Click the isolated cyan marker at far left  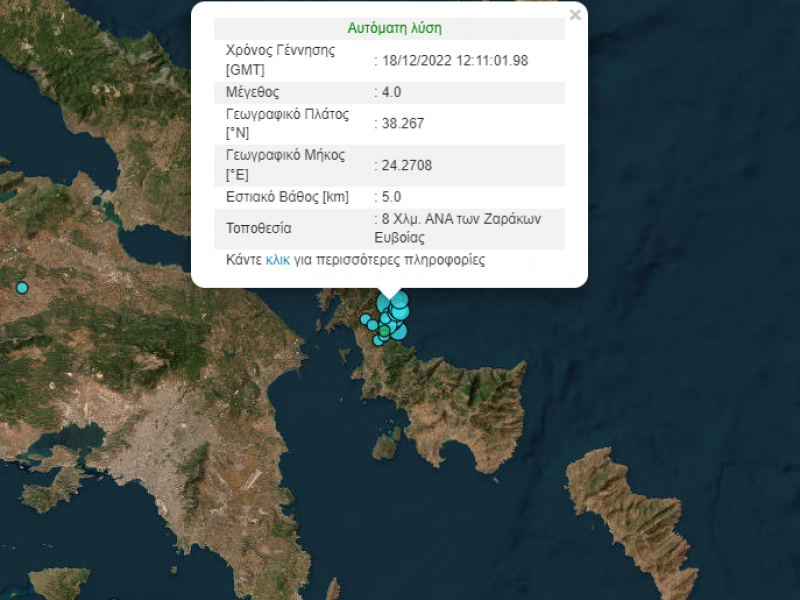(x=21, y=288)
